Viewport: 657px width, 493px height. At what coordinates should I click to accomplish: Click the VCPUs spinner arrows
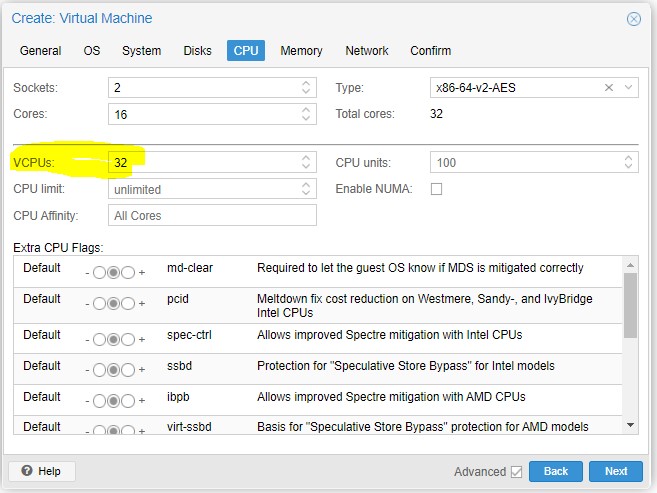[306, 162]
